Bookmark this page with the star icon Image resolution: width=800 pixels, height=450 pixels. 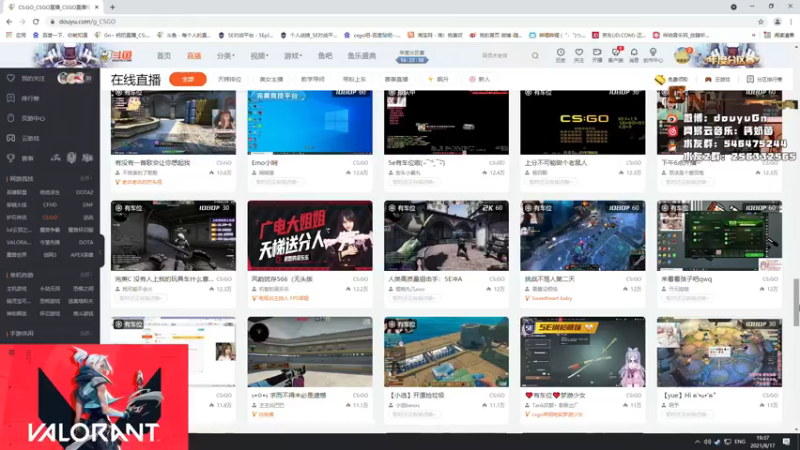point(761,21)
